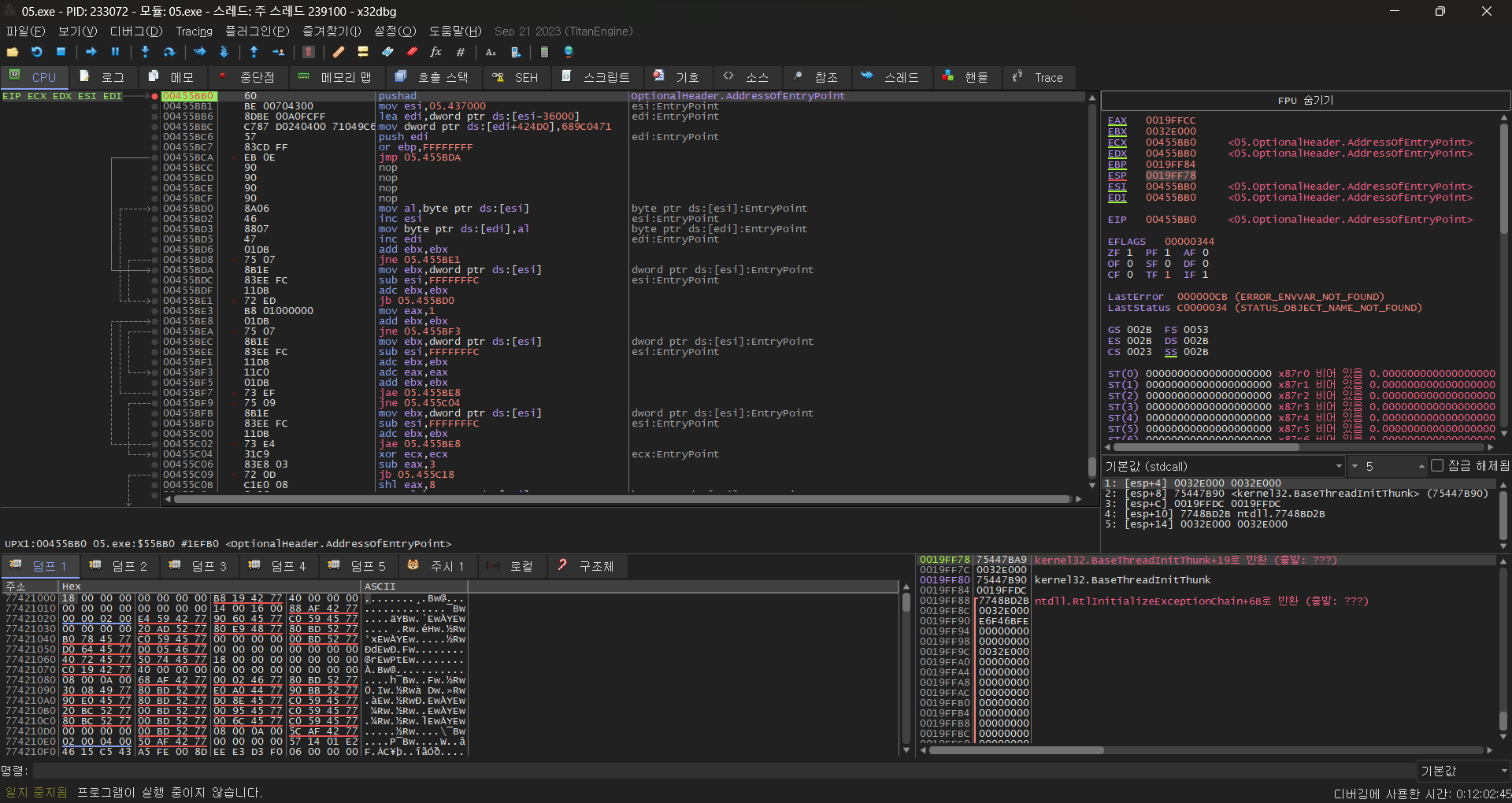Execute until return

point(254,52)
